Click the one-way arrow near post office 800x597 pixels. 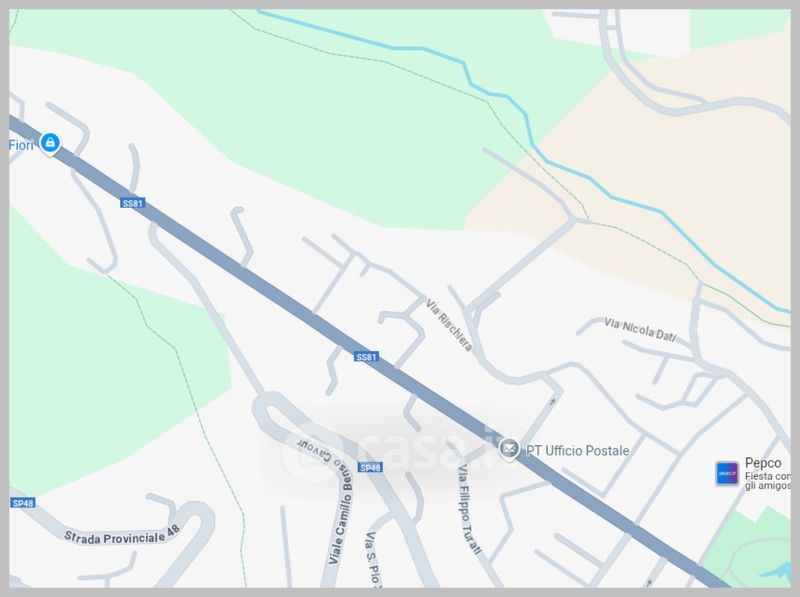[x=553, y=402]
